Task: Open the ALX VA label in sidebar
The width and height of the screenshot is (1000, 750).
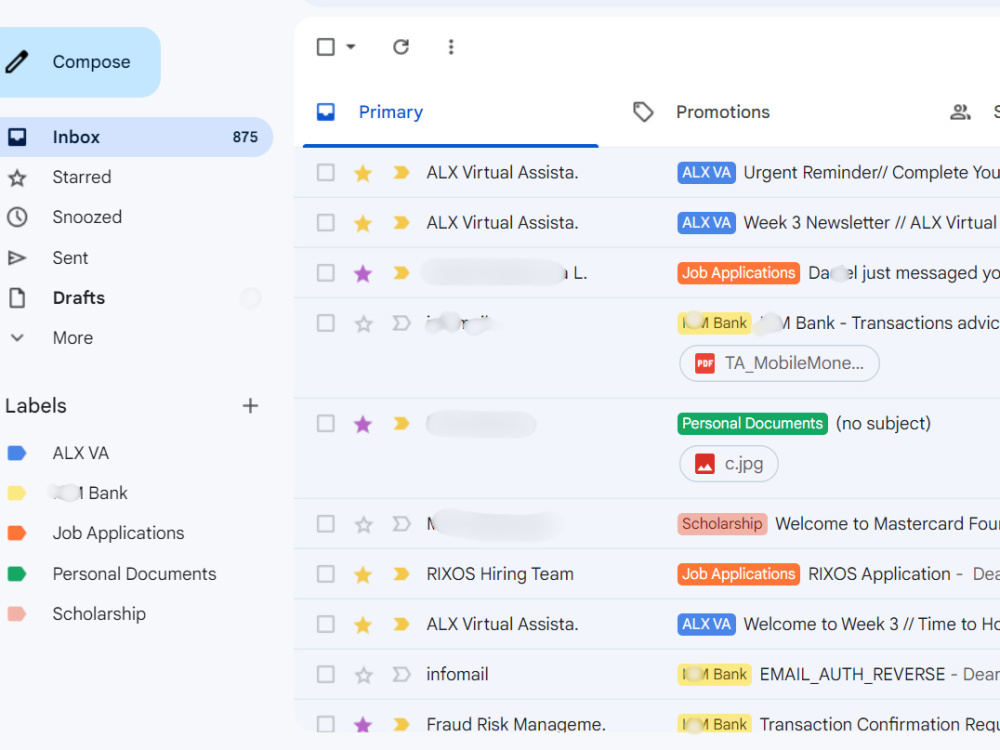Action: [80, 453]
